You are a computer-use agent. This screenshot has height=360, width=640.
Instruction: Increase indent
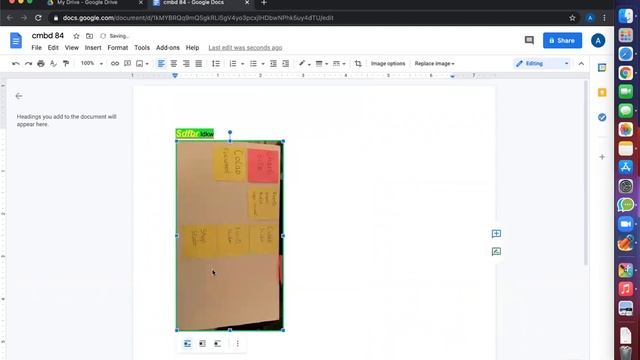[286, 64]
